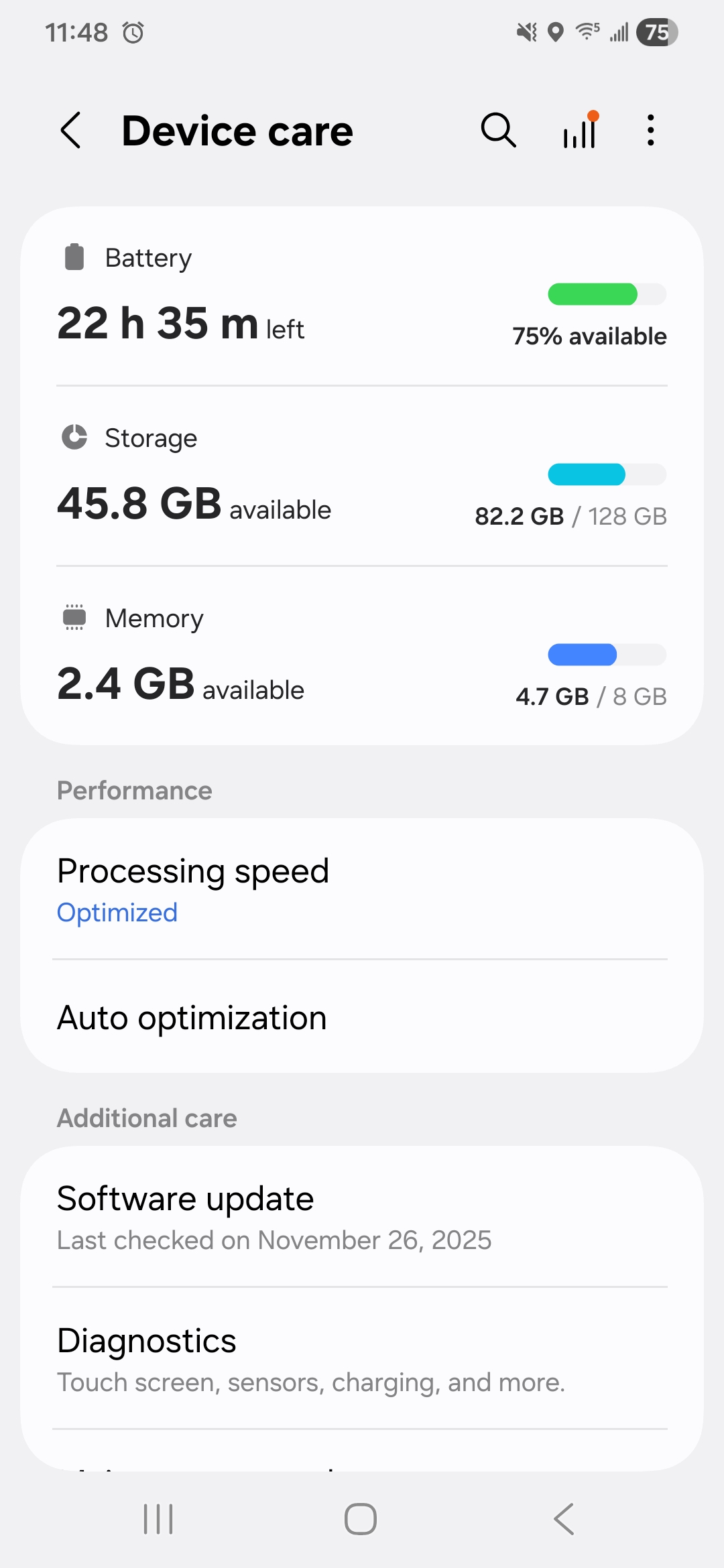
Task: Tap the Memory chip icon
Action: (x=74, y=617)
